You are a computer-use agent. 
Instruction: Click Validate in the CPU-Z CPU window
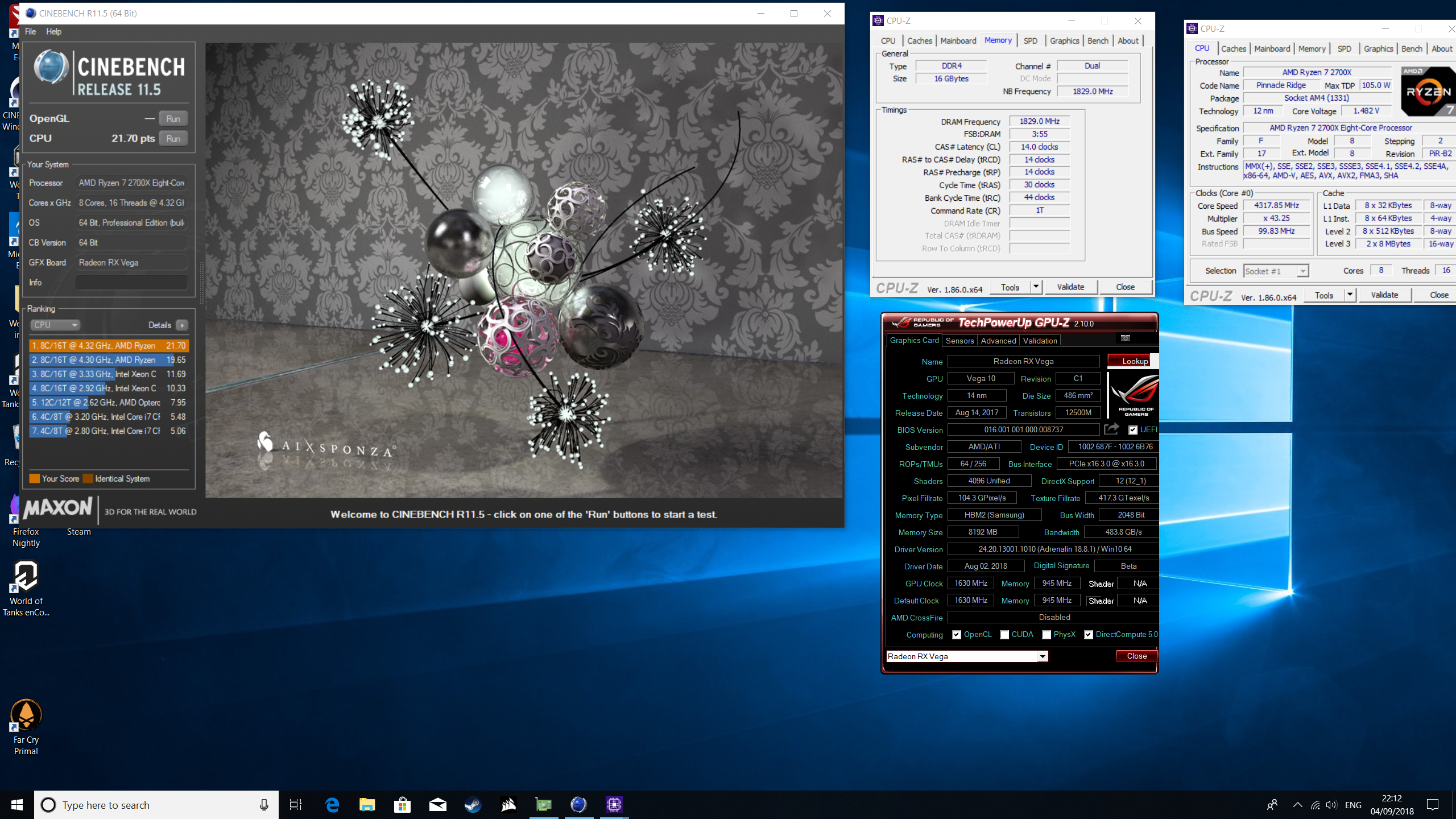click(x=1384, y=295)
